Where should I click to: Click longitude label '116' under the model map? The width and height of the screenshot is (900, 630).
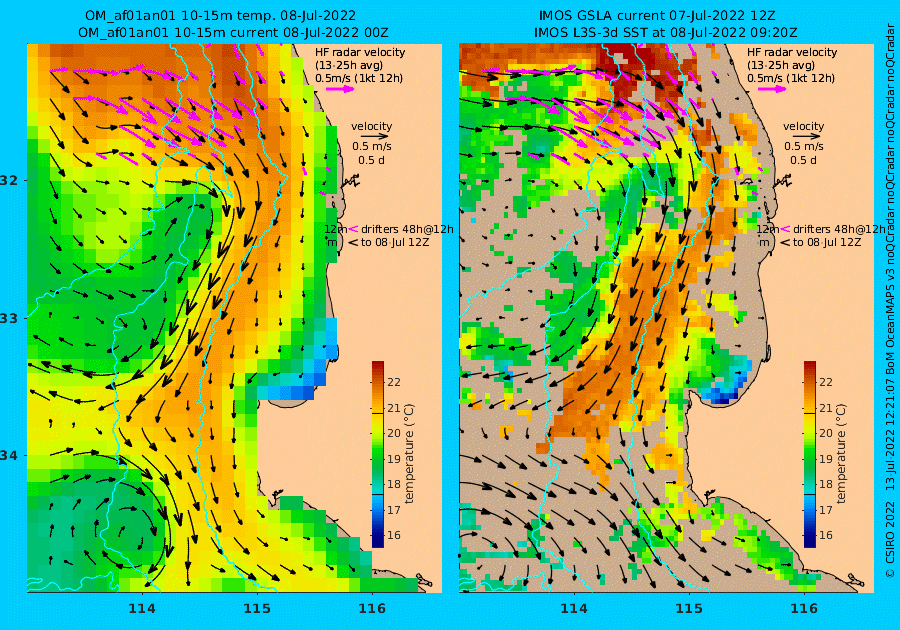372,609
